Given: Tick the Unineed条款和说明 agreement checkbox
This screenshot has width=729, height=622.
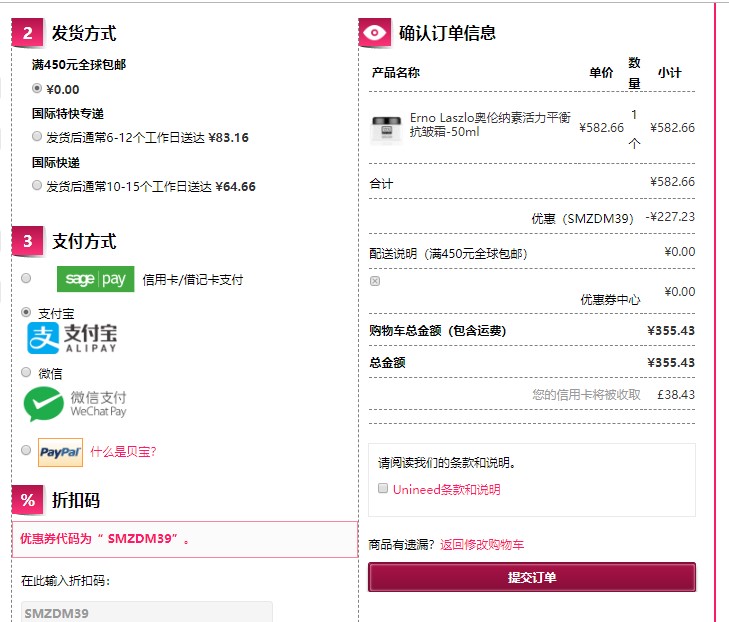Looking at the screenshot, I should [383, 488].
